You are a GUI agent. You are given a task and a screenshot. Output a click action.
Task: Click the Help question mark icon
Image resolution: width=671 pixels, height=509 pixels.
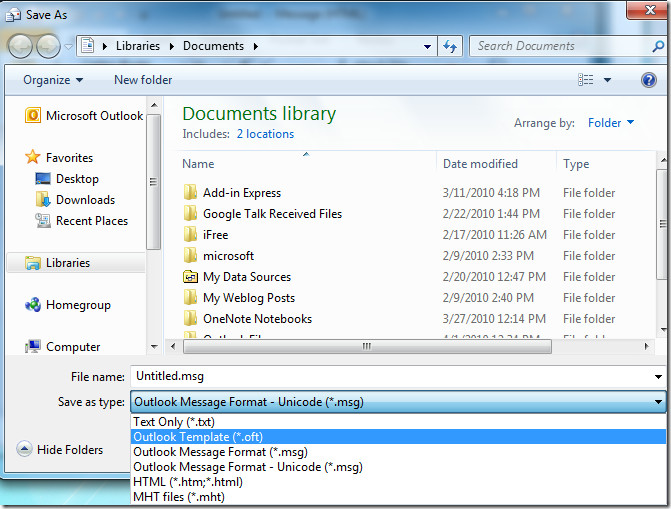pyautogui.click(x=649, y=80)
